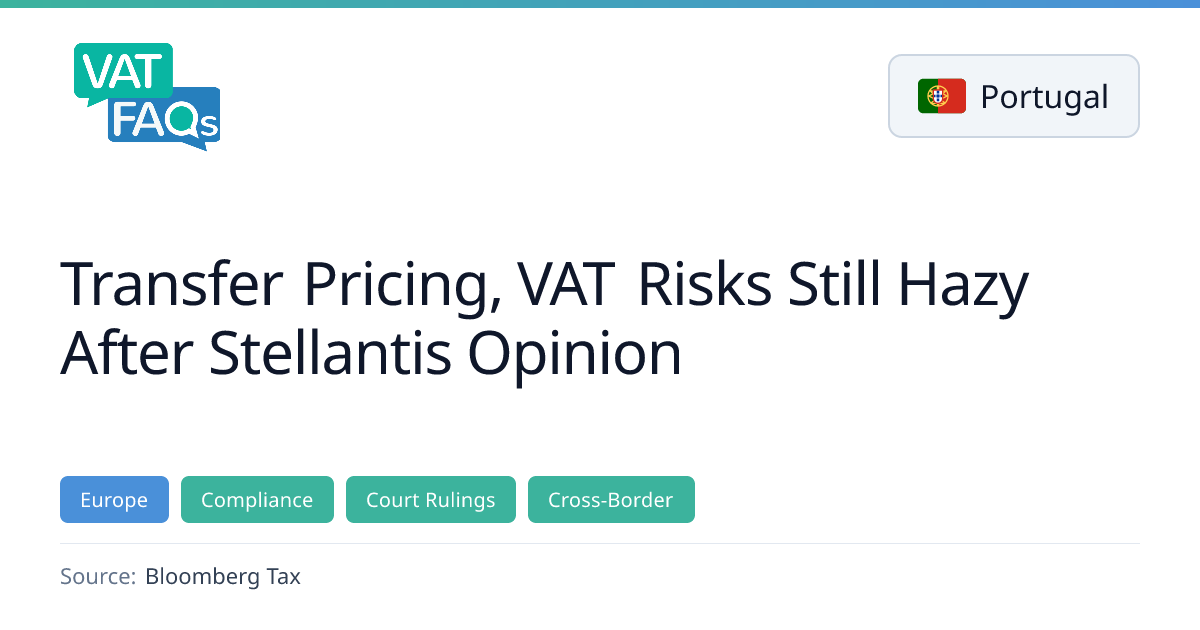Choose the Cross-Border tag
1200x630 pixels.
click(611, 500)
